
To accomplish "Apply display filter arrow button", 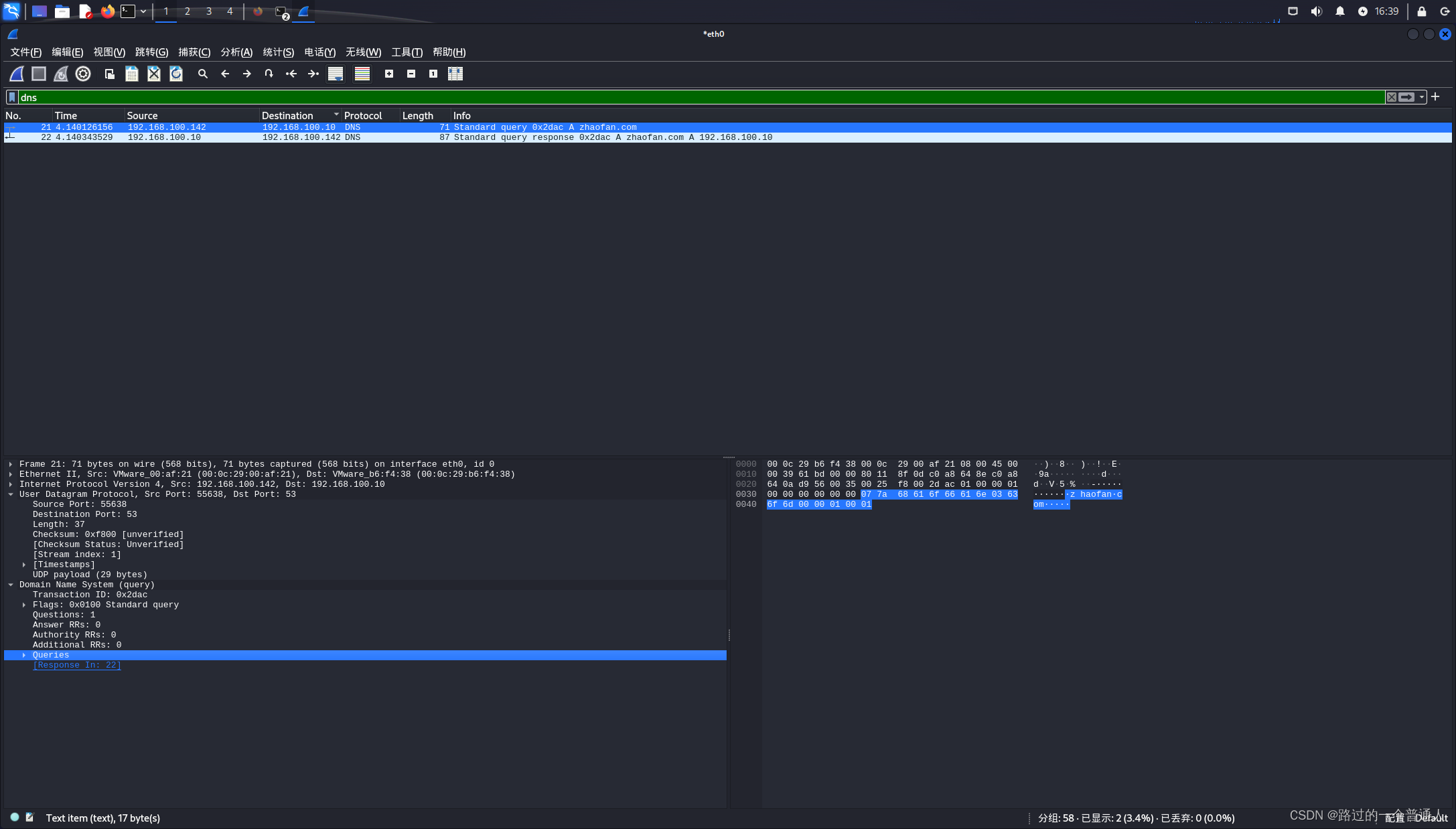I will pos(1406,97).
